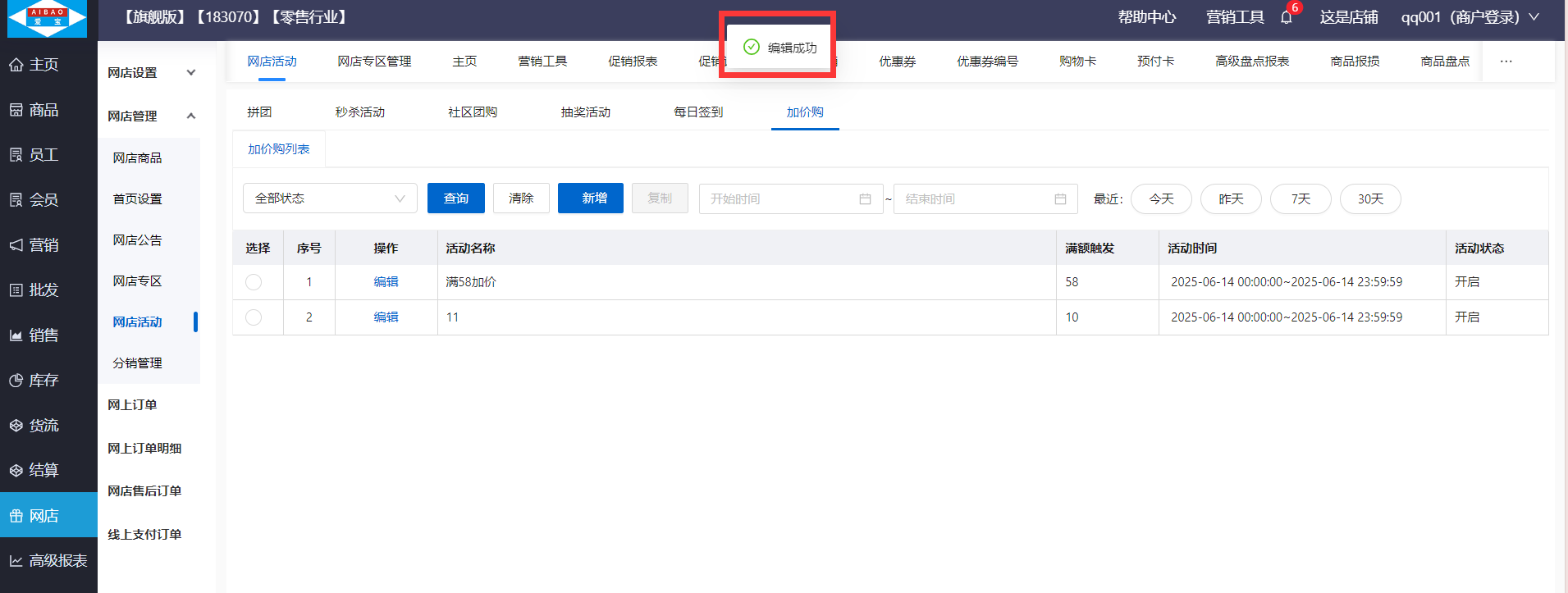Click 编辑 link for 满58加价
Screen dimensions: 1568x593
pos(386,282)
